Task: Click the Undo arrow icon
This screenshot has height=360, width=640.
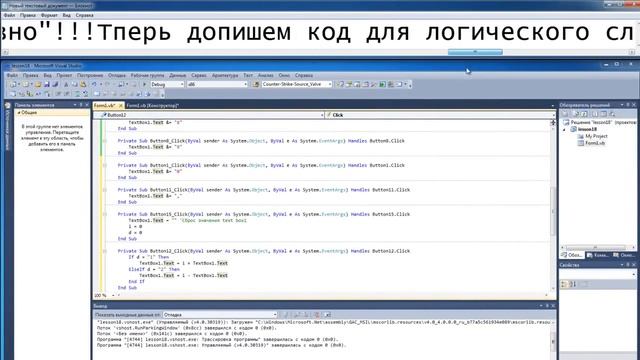Action: (94, 84)
